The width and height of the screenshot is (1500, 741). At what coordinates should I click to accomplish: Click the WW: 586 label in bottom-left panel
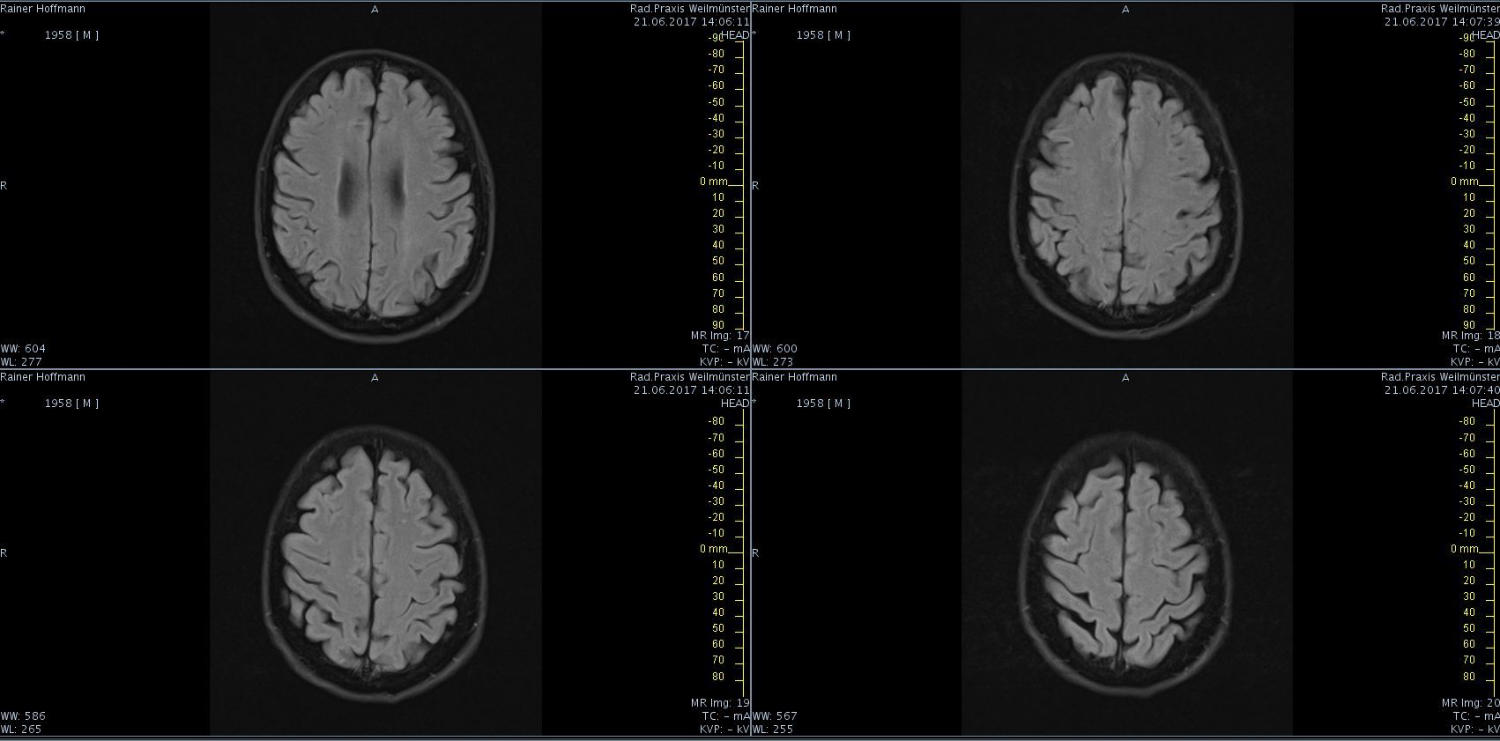pos(23,716)
